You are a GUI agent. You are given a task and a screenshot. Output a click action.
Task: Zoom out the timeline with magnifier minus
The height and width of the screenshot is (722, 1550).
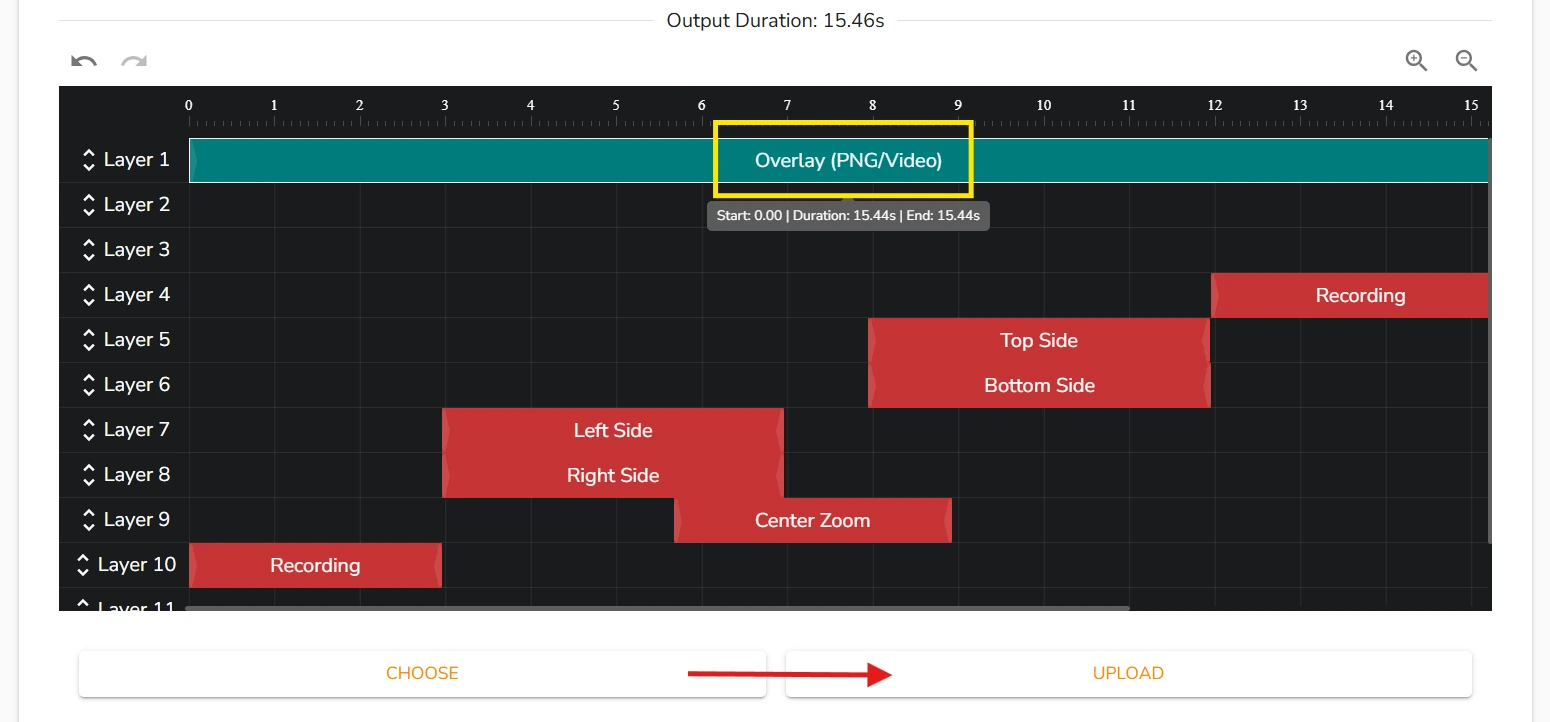coord(1466,60)
